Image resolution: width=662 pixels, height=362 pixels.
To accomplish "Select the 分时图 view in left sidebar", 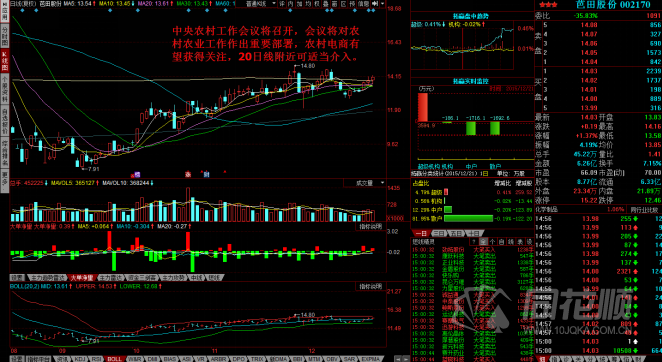I will click(x=5, y=36).
